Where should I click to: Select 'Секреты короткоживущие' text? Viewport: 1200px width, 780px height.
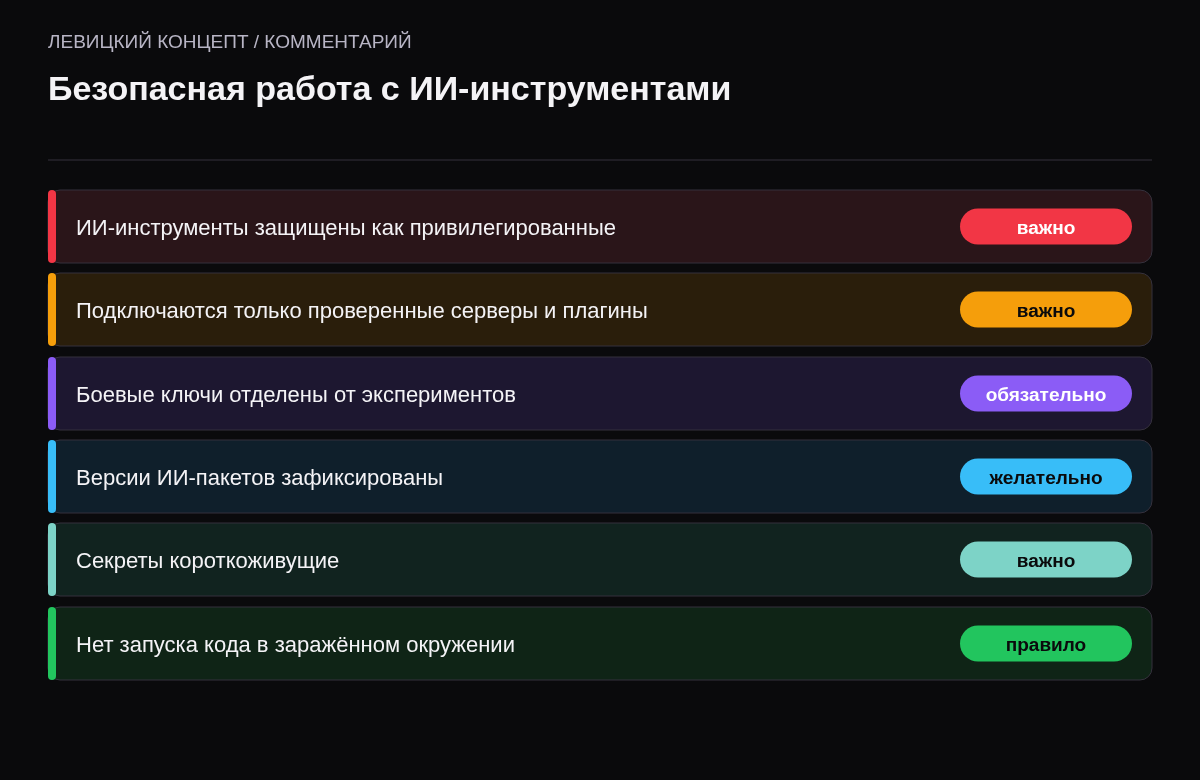click(207, 561)
